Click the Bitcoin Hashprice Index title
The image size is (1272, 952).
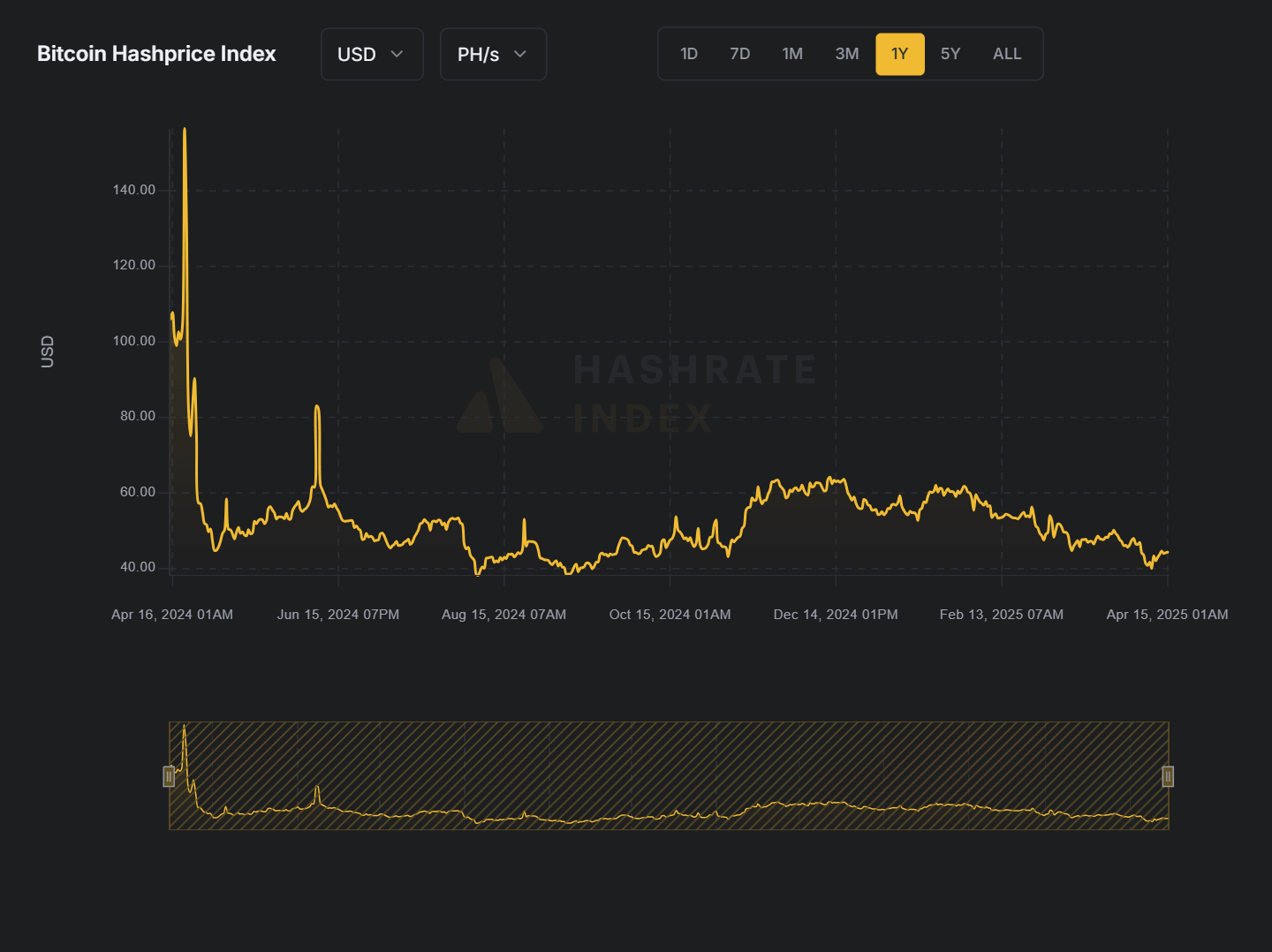156,54
